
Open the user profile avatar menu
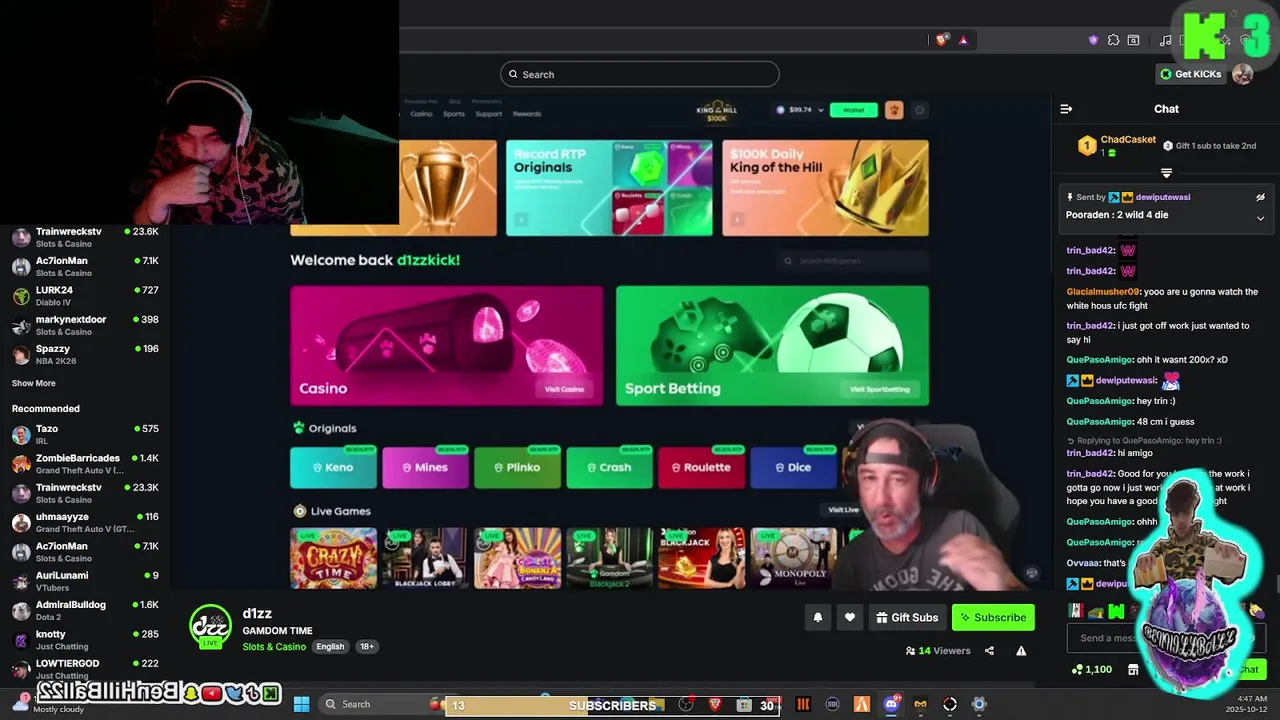tap(1242, 74)
